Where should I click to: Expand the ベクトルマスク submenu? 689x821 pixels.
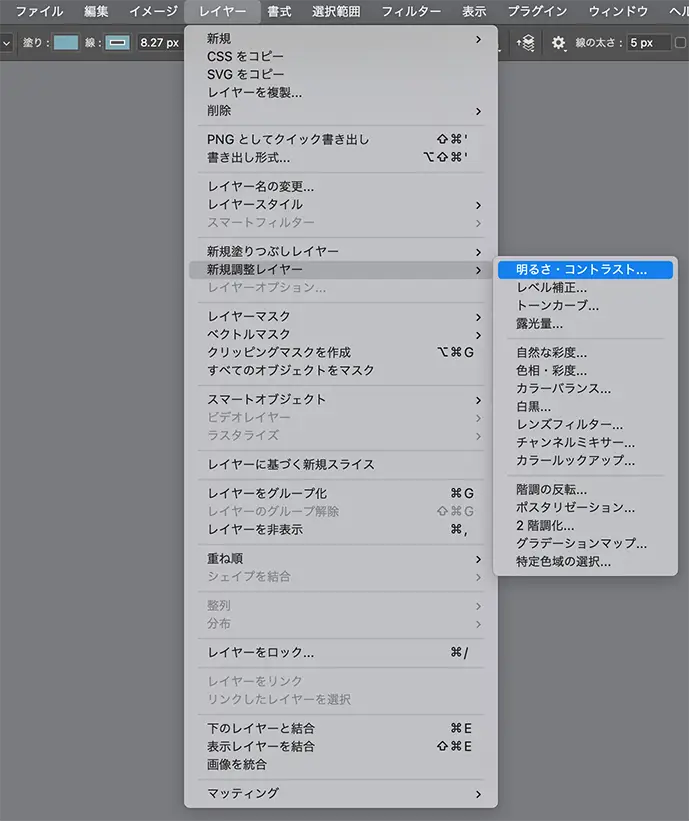[x=341, y=334]
